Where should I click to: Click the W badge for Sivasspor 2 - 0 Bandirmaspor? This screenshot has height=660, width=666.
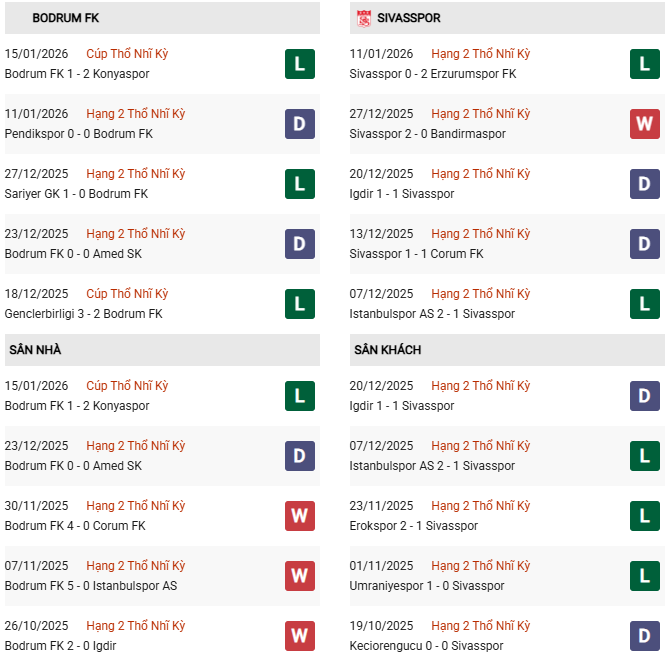(644, 124)
